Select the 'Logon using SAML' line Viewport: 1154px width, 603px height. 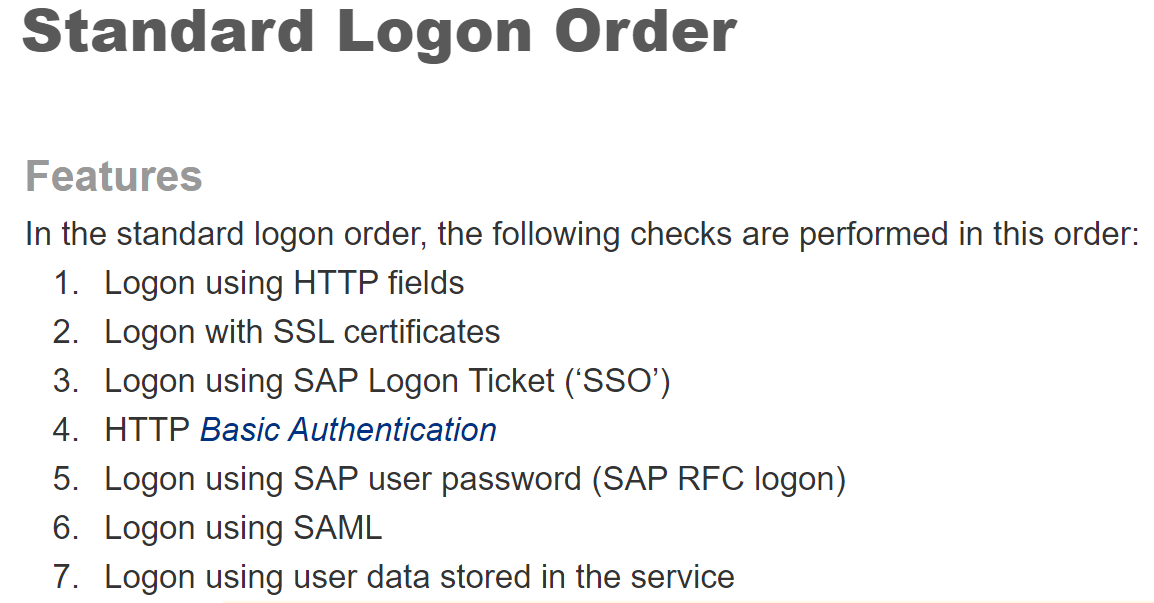click(x=243, y=528)
